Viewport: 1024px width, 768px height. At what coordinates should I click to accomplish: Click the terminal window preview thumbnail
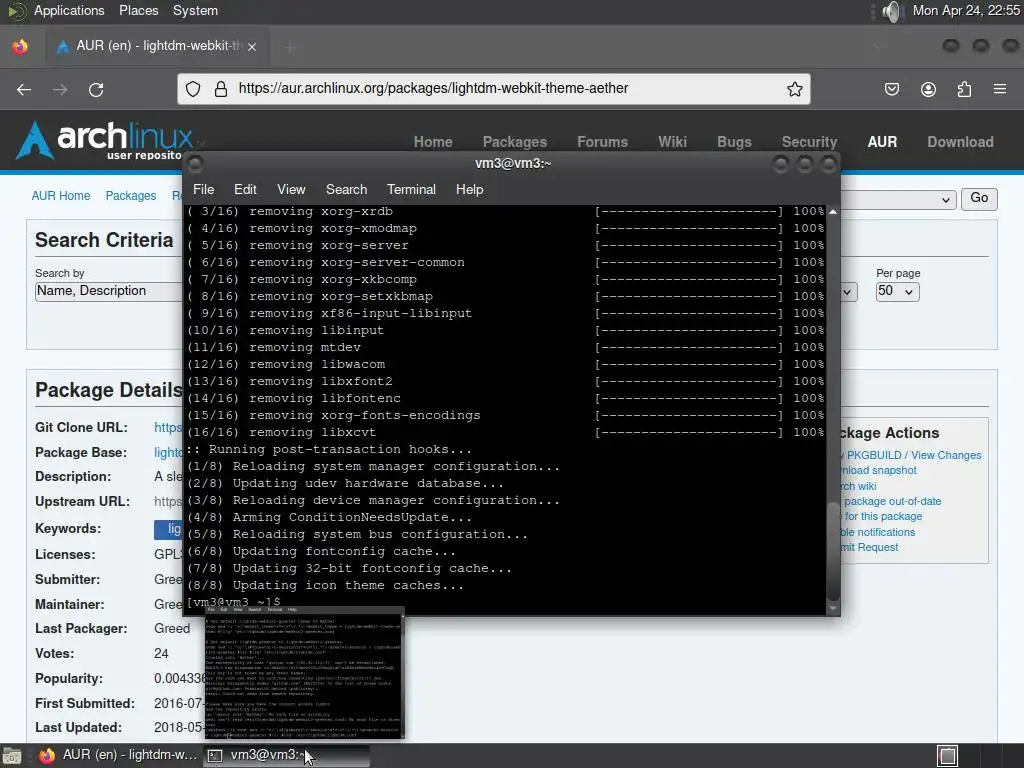pos(304,673)
